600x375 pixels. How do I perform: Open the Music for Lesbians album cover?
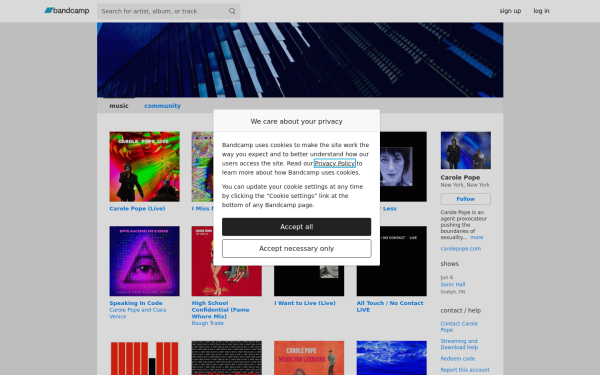(309, 358)
